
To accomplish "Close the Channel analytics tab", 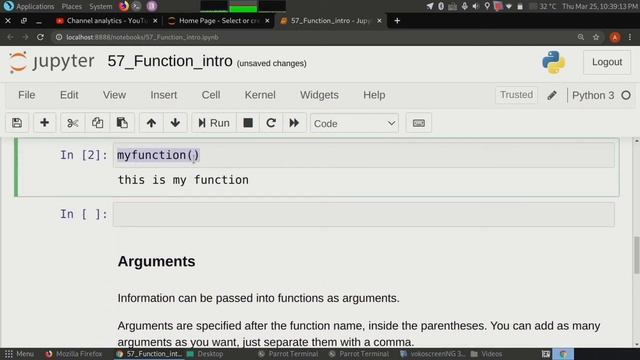I will (x=155, y=20).
